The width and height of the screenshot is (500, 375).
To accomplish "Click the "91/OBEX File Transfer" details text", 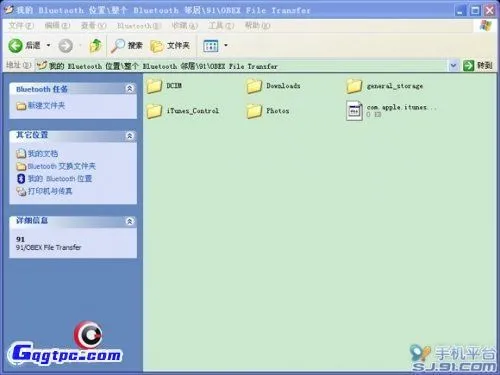I will [x=49, y=247].
